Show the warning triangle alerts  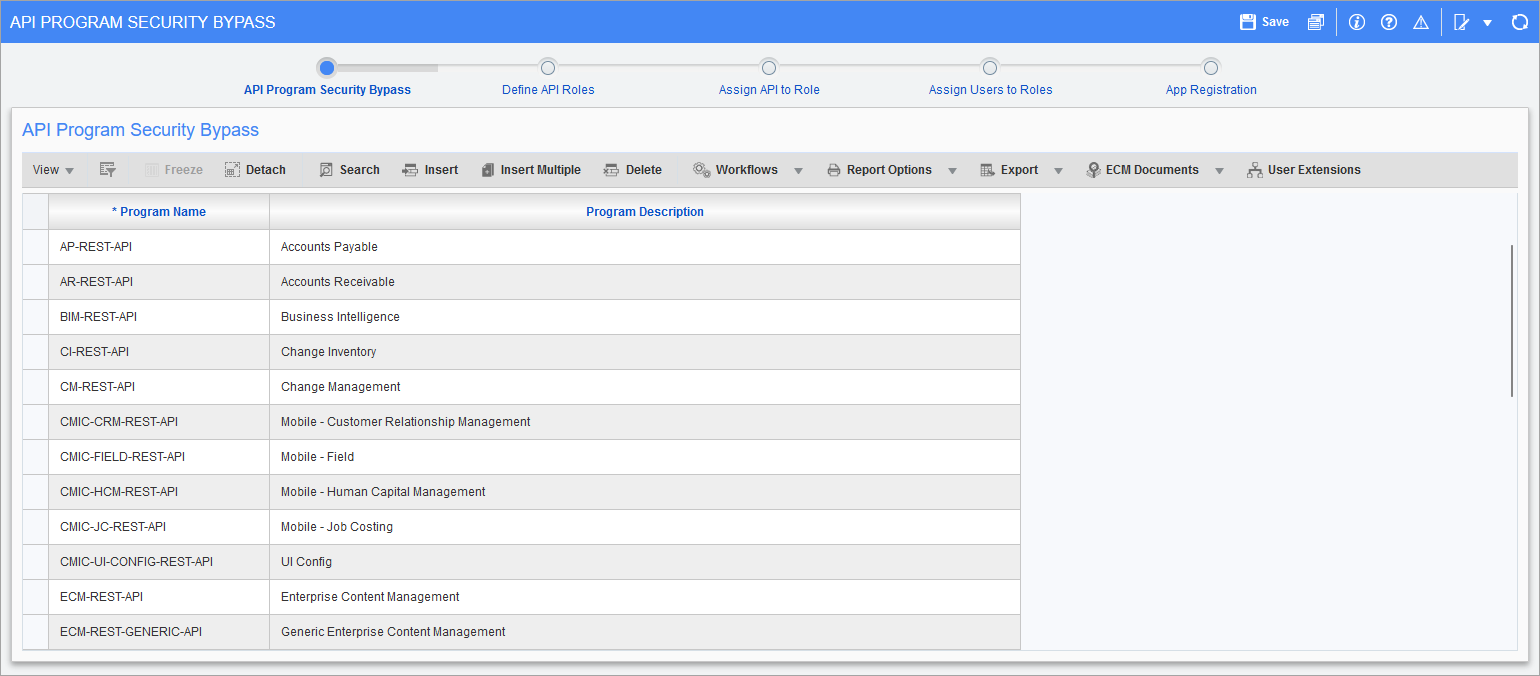1421,22
